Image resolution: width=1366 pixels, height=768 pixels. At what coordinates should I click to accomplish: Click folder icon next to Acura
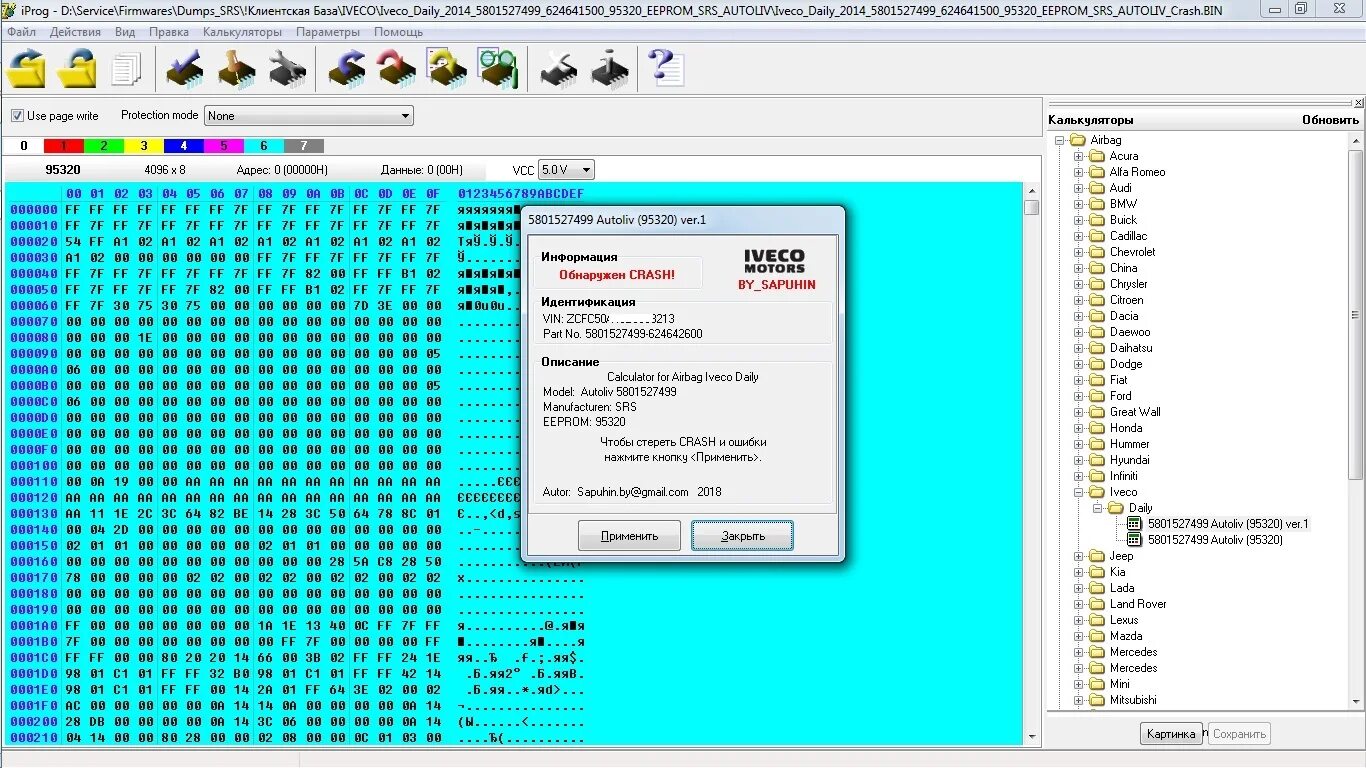click(x=1097, y=156)
